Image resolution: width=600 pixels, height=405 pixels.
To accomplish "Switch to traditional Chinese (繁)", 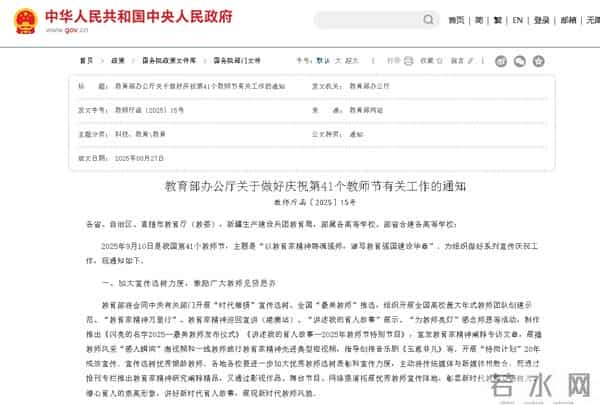I will [497, 20].
